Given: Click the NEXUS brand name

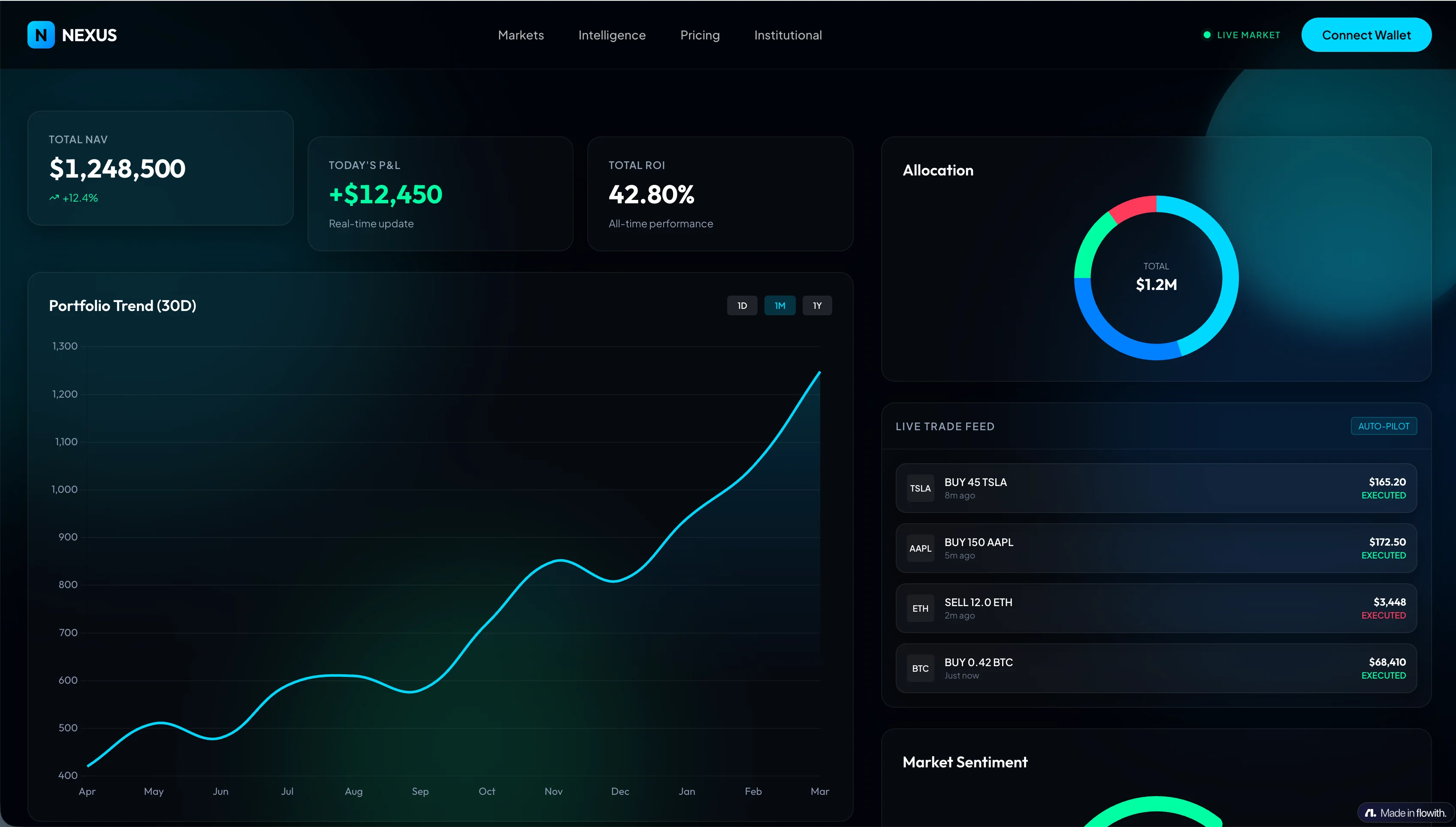Looking at the screenshot, I should [x=89, y=35].
